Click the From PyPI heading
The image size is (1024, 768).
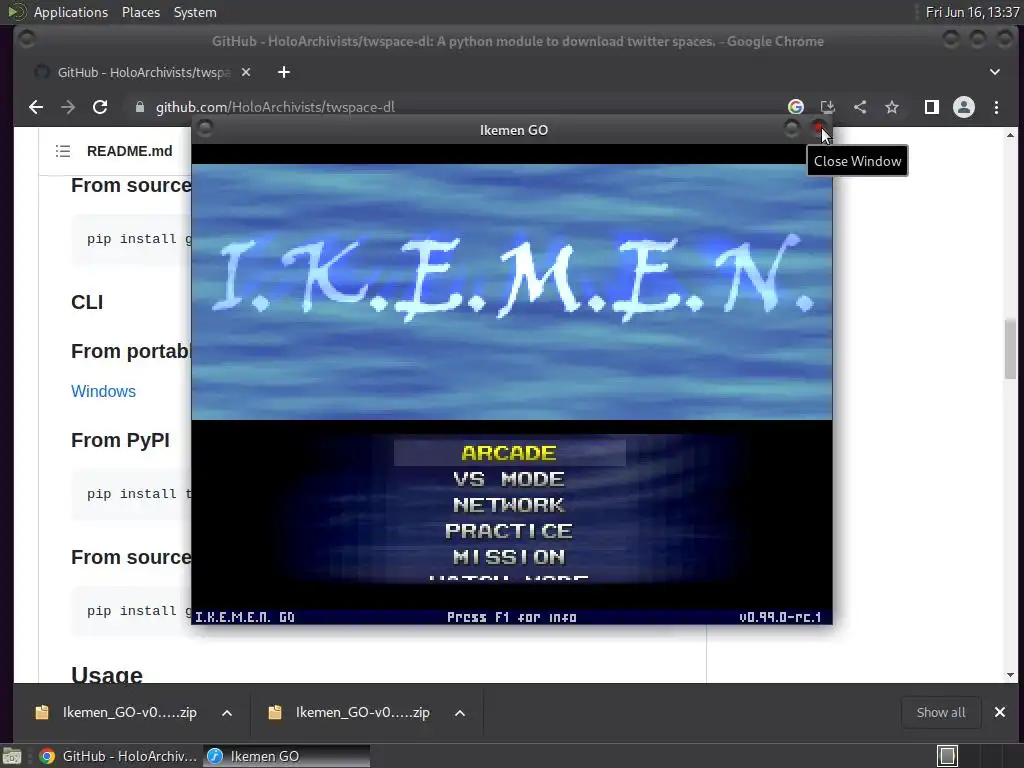pyautogui.click(x=120, y=440)
